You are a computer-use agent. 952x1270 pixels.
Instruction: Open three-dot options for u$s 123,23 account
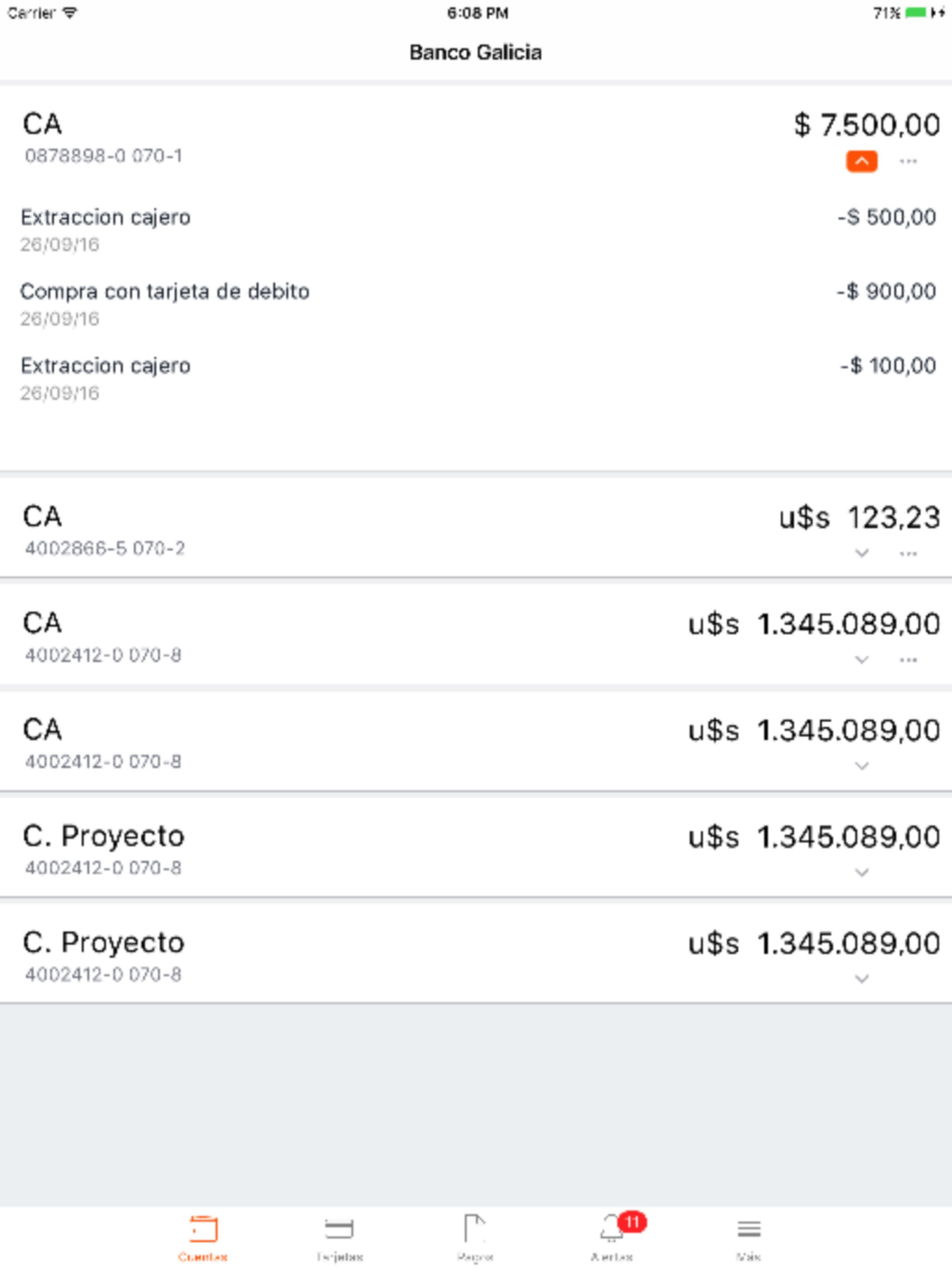[x=908, y=554]
